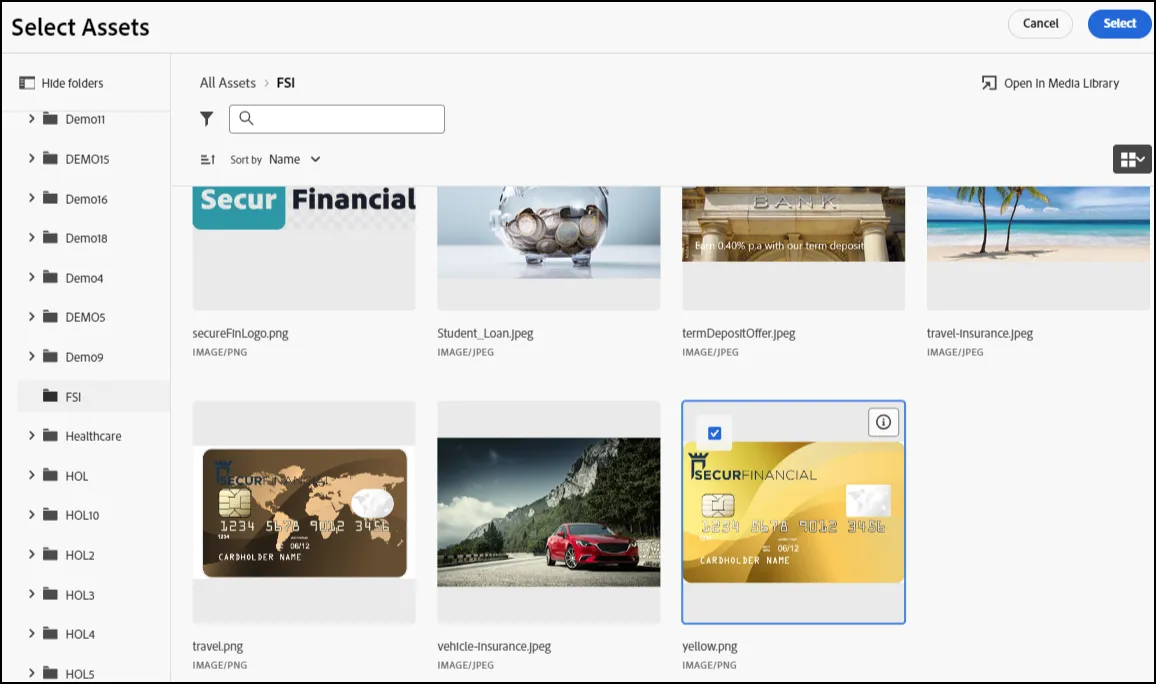Click the Open in Media Library icon

point(989,83)
